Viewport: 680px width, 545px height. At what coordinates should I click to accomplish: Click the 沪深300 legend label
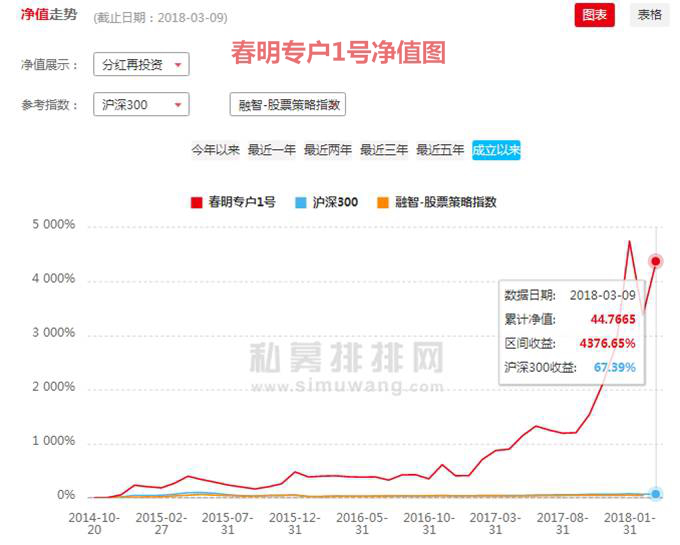click(x=335, y=202)
